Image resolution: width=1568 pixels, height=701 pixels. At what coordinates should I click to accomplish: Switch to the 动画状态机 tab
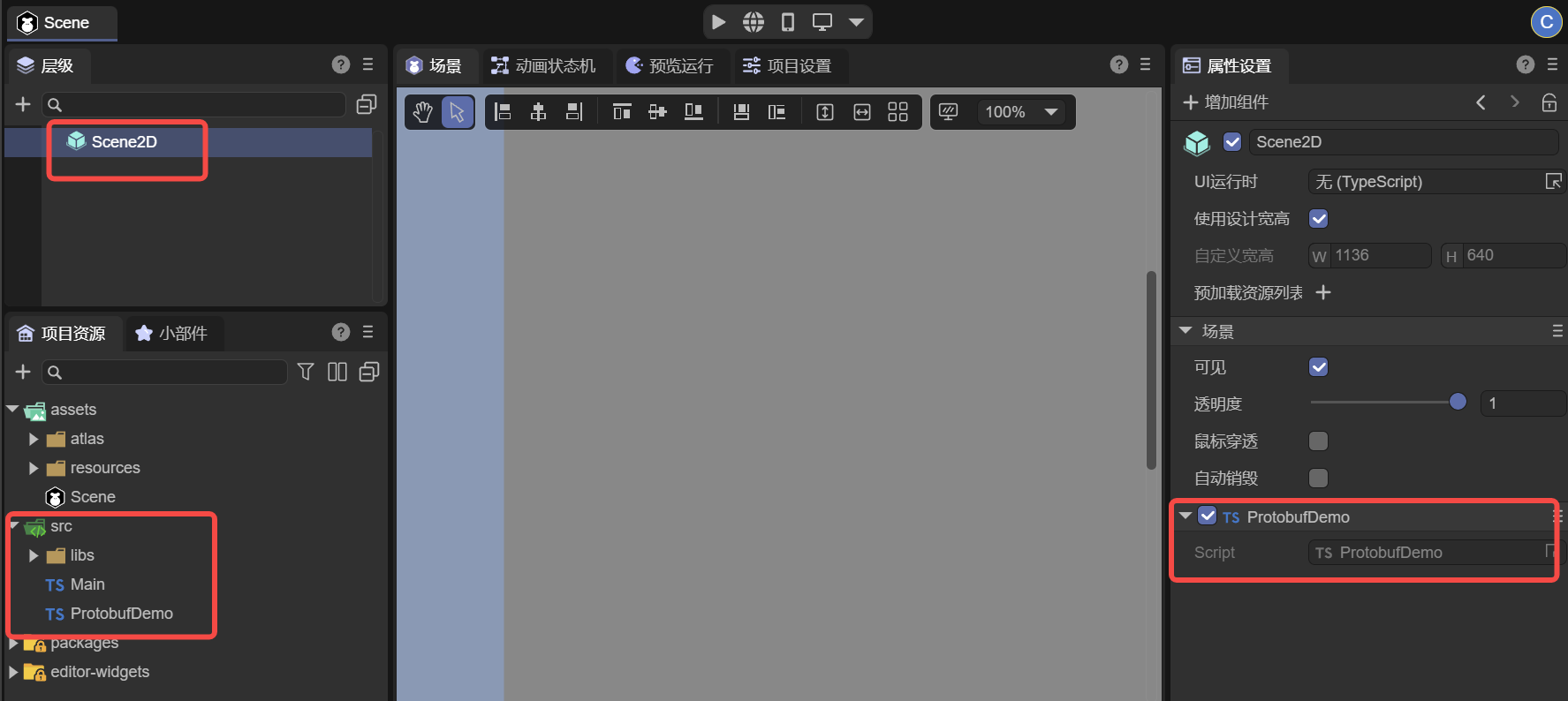(x=544, y=66)
